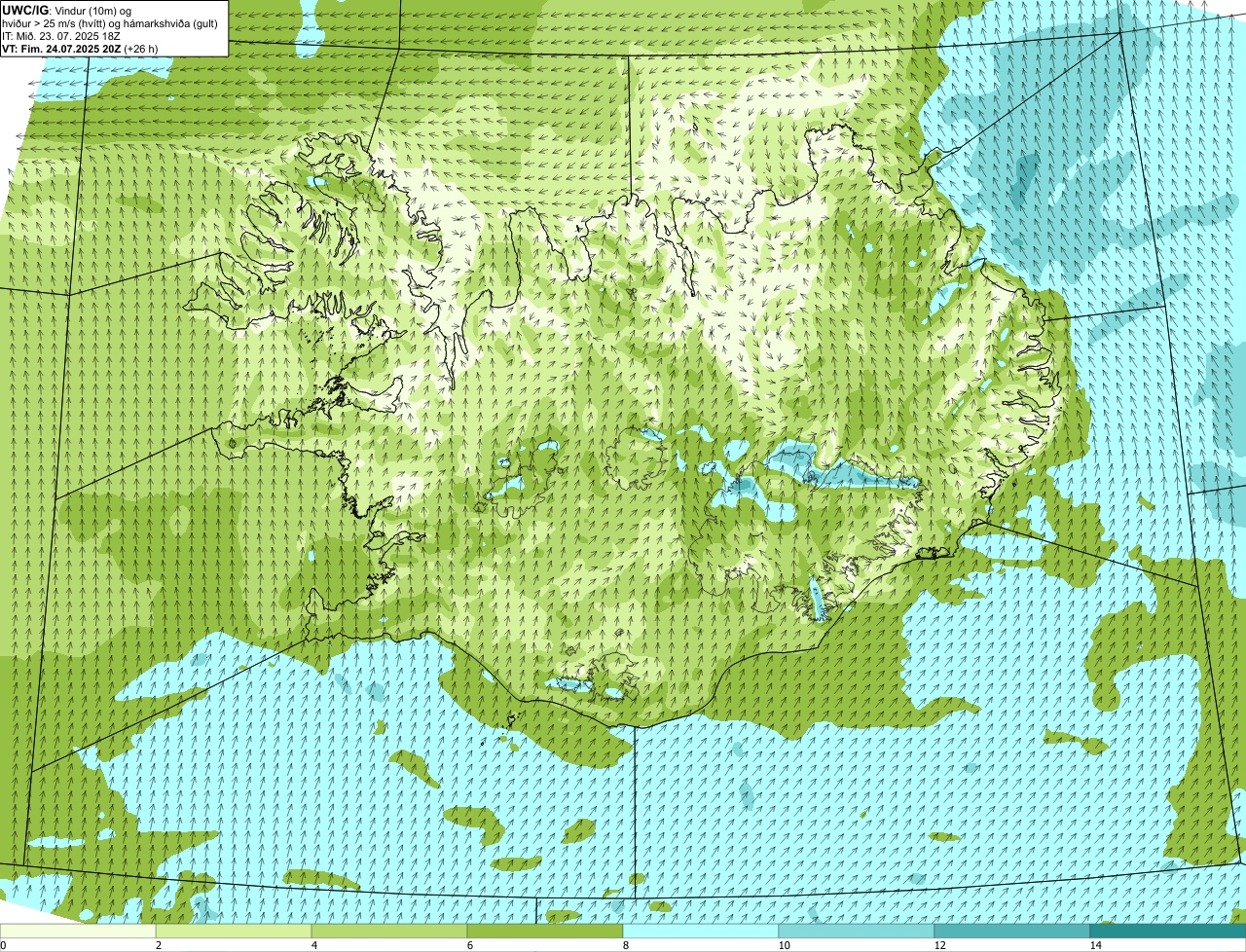Click the '12' label on the colour scale
Screen dimensions: 1246x952
(939, 945)
